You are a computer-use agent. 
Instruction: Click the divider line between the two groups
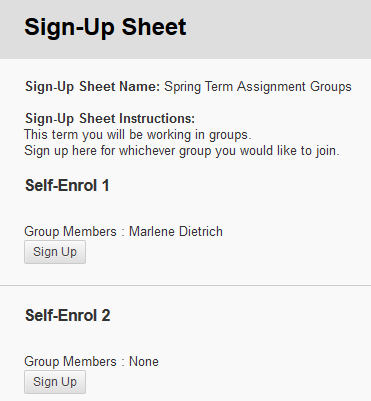click(x=185, y=285)
